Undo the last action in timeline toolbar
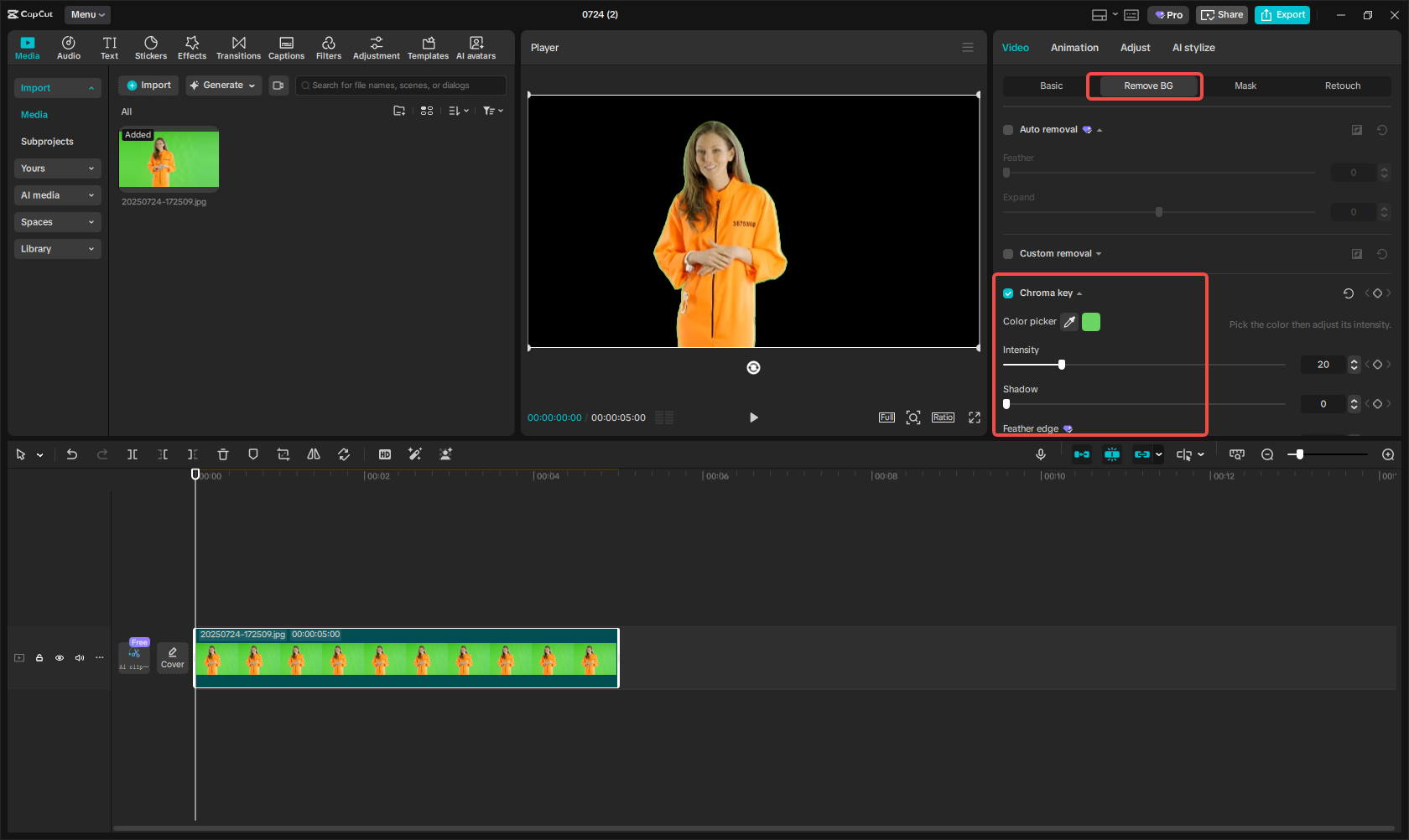The width and height of the screenshot is (1409, 840). (72, 454)
